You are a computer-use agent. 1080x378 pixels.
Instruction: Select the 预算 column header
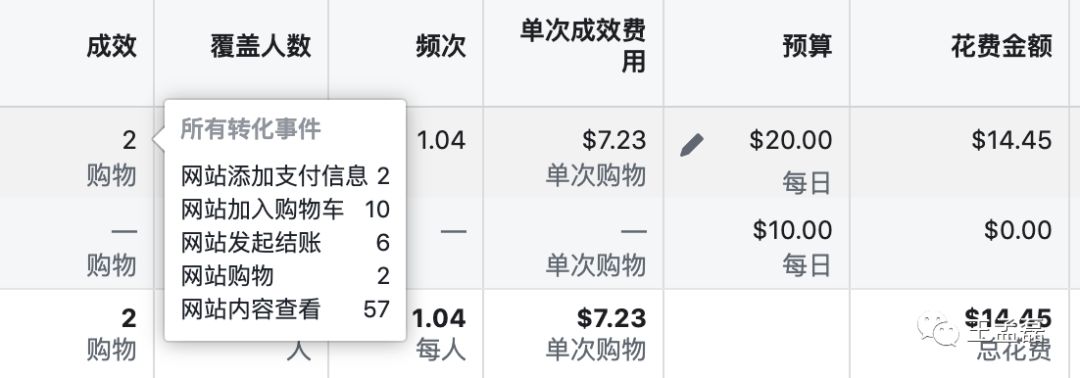tap(807, 47)
